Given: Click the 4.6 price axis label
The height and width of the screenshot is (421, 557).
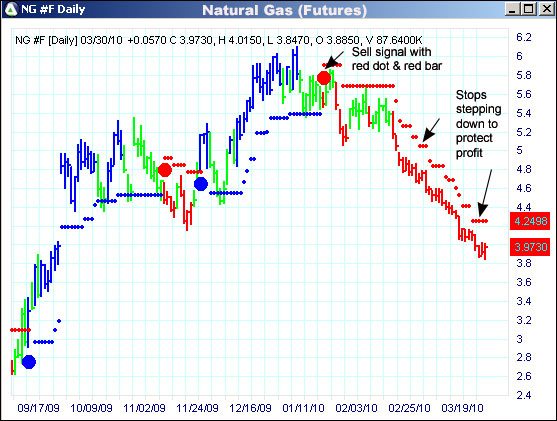Looking at the screenshot, I should [524, 188].
